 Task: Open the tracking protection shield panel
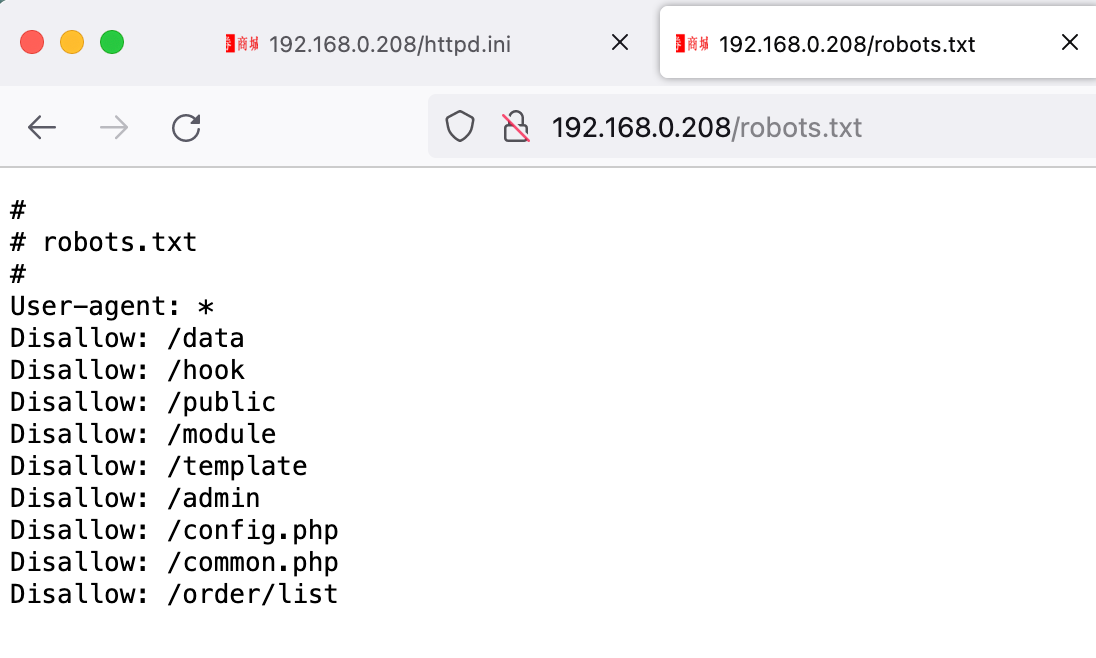[459, 128]
